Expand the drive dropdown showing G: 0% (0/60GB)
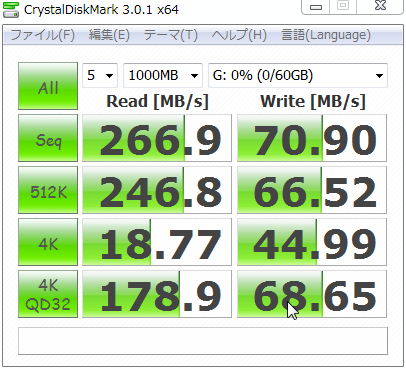The width and height of the screenshot is (406, 369). (x=298, y=75)
